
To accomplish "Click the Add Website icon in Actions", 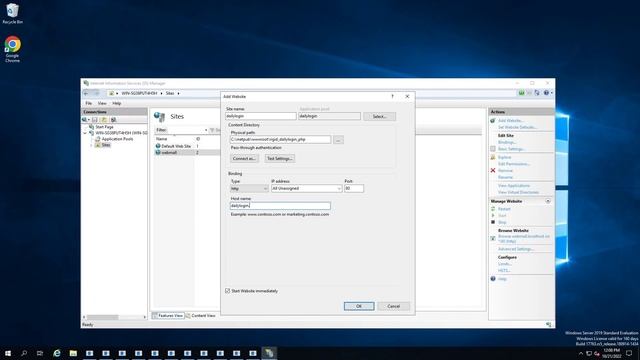I will pos(493,121).
